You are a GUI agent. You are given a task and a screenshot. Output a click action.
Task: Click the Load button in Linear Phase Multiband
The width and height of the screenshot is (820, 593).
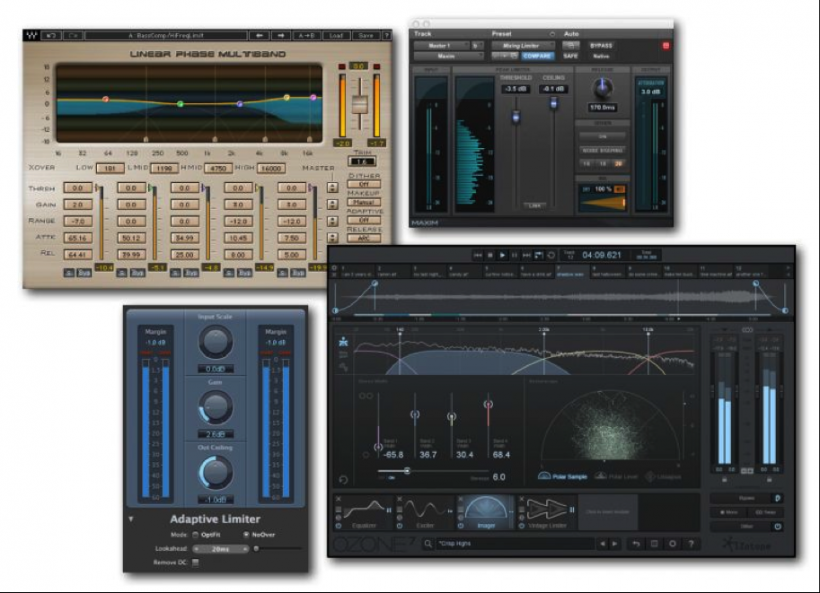pos(336,36)
